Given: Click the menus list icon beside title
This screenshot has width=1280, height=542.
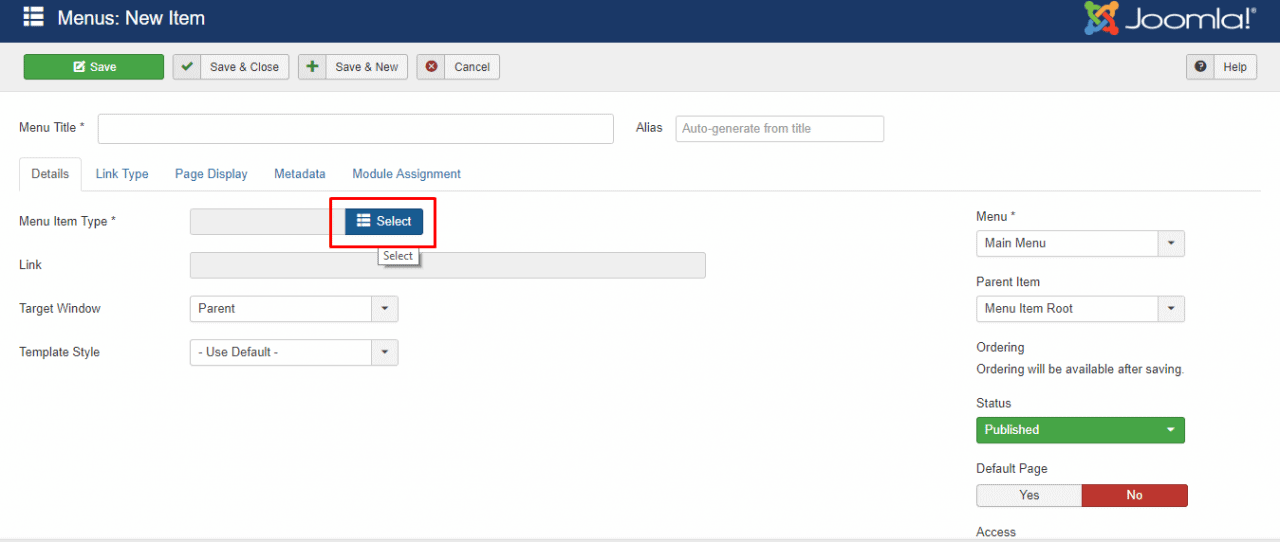Looking at the screenshot, I should coord(33,17).
